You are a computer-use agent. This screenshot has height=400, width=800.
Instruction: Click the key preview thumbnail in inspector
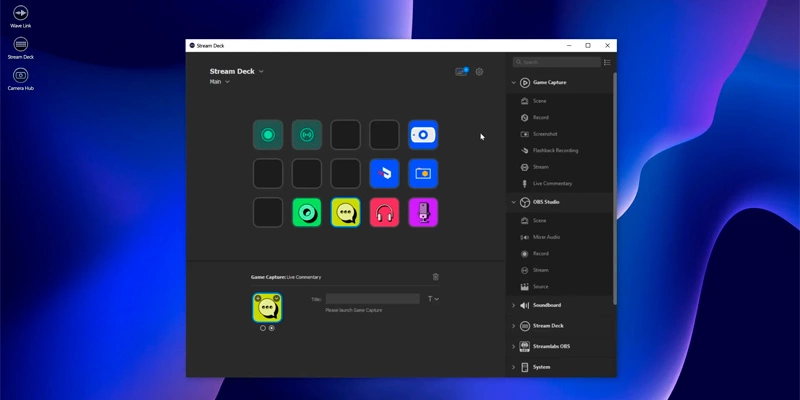point(267,308)
